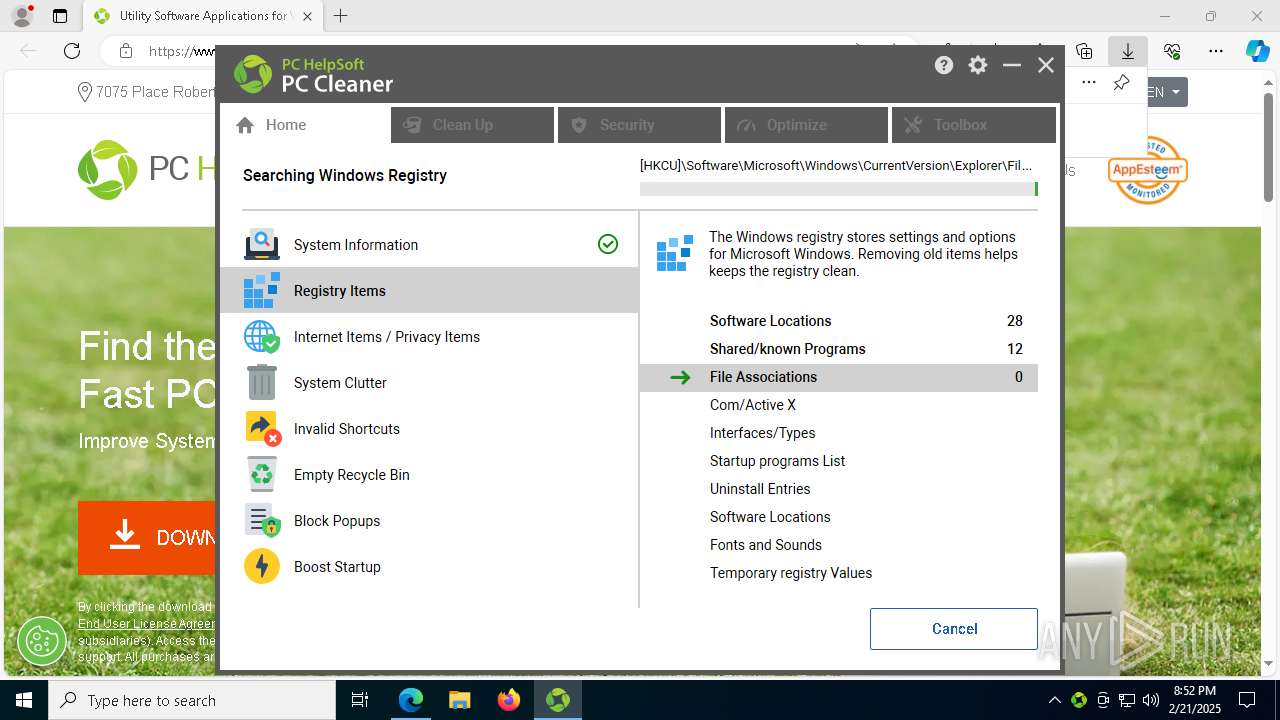The height and width of the screenshot is (720, 1280).
Task: Switch to the Toolbox tab
Action: [x=973, y=125]
